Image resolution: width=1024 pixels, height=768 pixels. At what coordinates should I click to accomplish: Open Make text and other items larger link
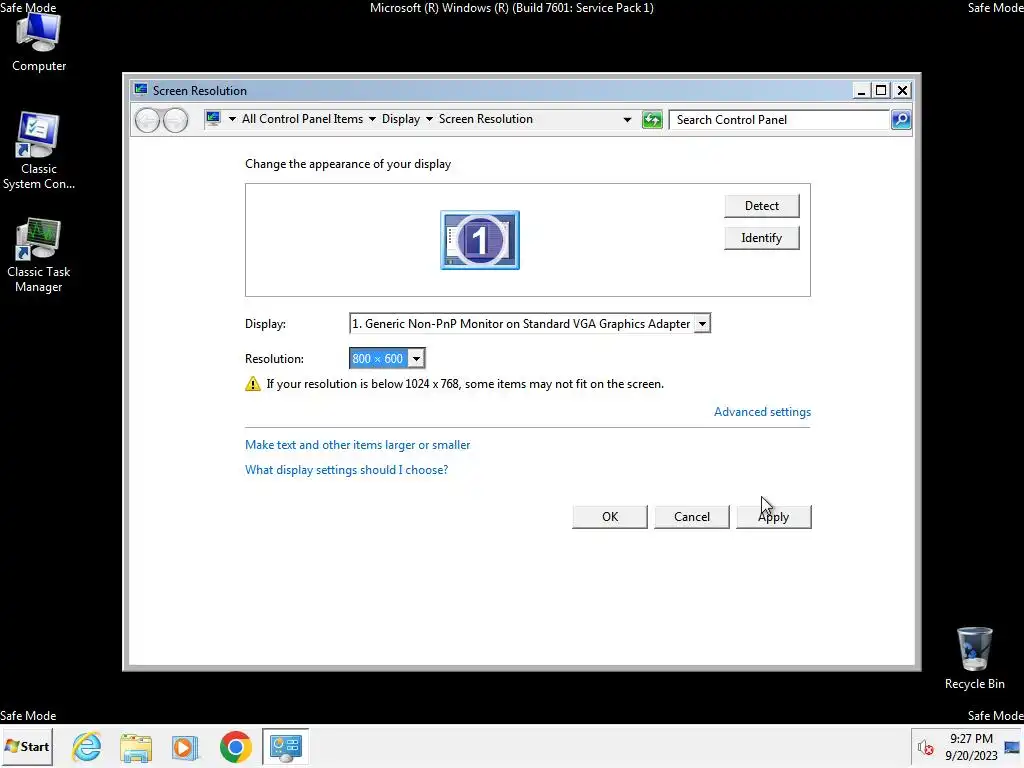pyautogui.click(x=357, y=445)
